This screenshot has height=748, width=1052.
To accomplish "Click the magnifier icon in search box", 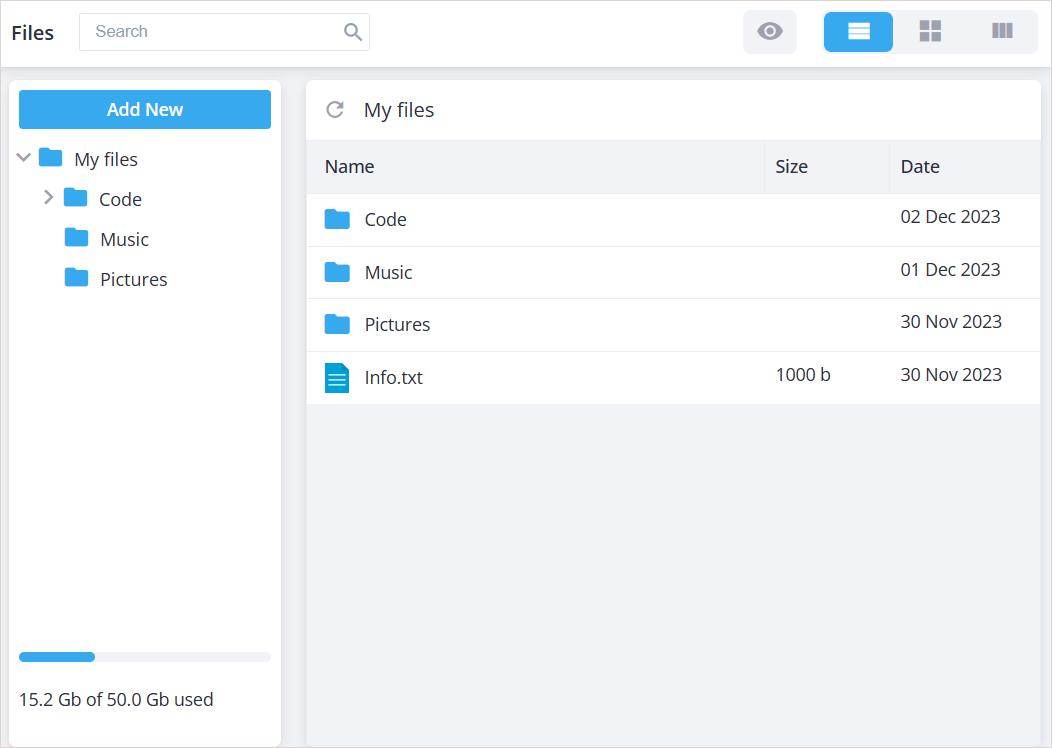I will (353, 32).
